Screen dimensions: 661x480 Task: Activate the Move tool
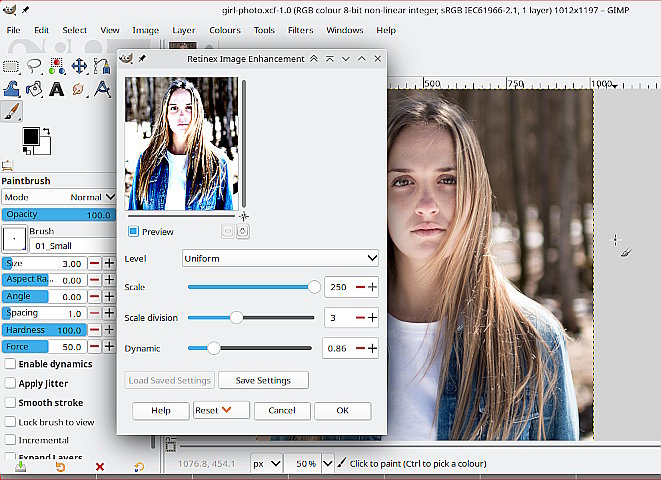79,66
